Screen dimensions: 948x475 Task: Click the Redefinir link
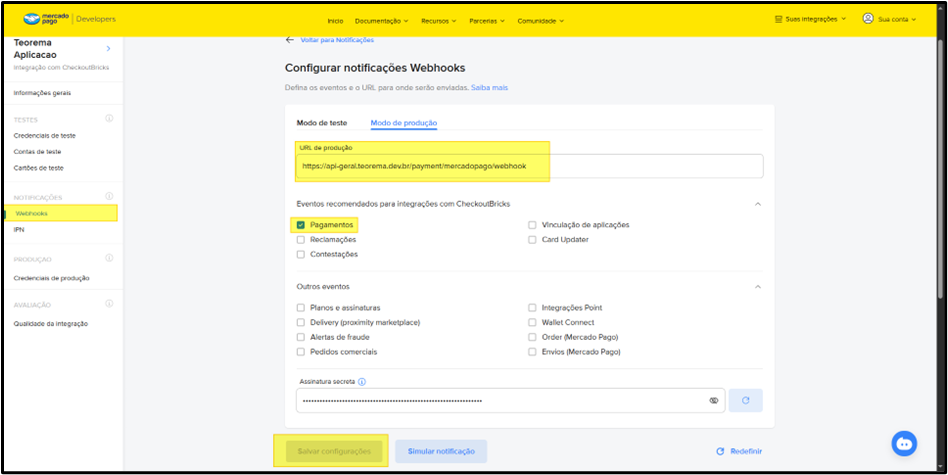click(739, 451)
